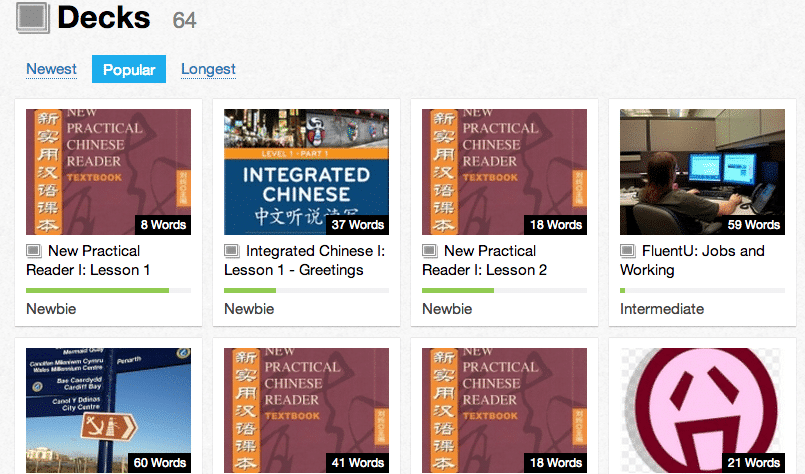Click the Integrated Chinese cover thumbnail
This screenshot has width=805, height=474.
(306, 172)
